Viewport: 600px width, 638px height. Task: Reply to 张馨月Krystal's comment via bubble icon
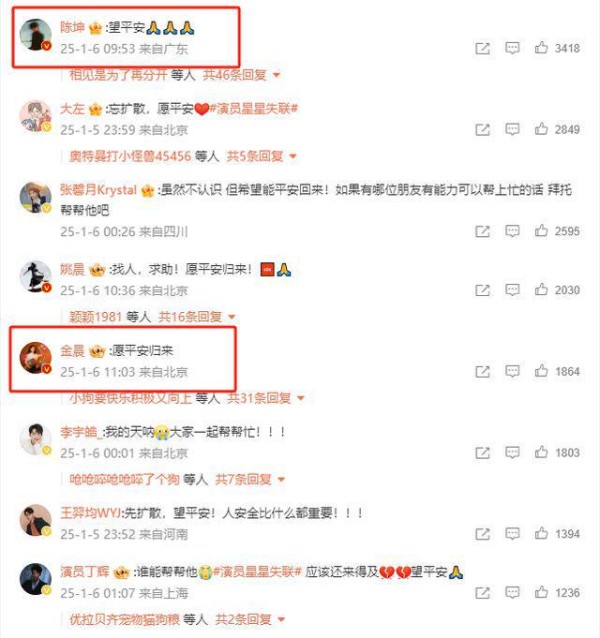(x=512, y=231)
